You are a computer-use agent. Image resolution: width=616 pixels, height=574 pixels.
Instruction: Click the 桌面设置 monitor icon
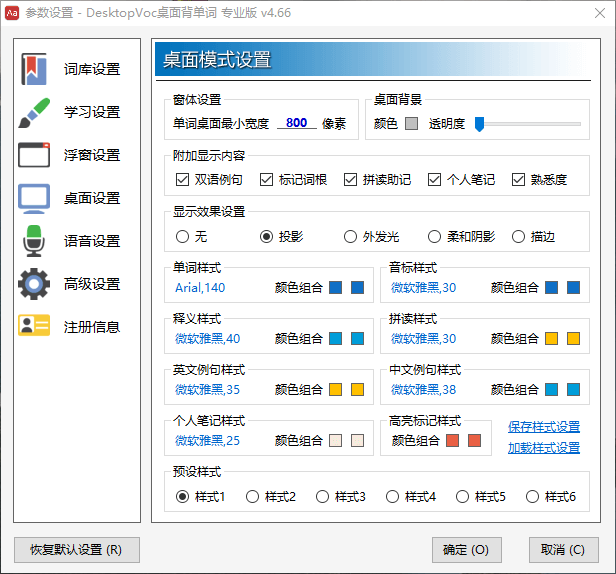(35, 198)
